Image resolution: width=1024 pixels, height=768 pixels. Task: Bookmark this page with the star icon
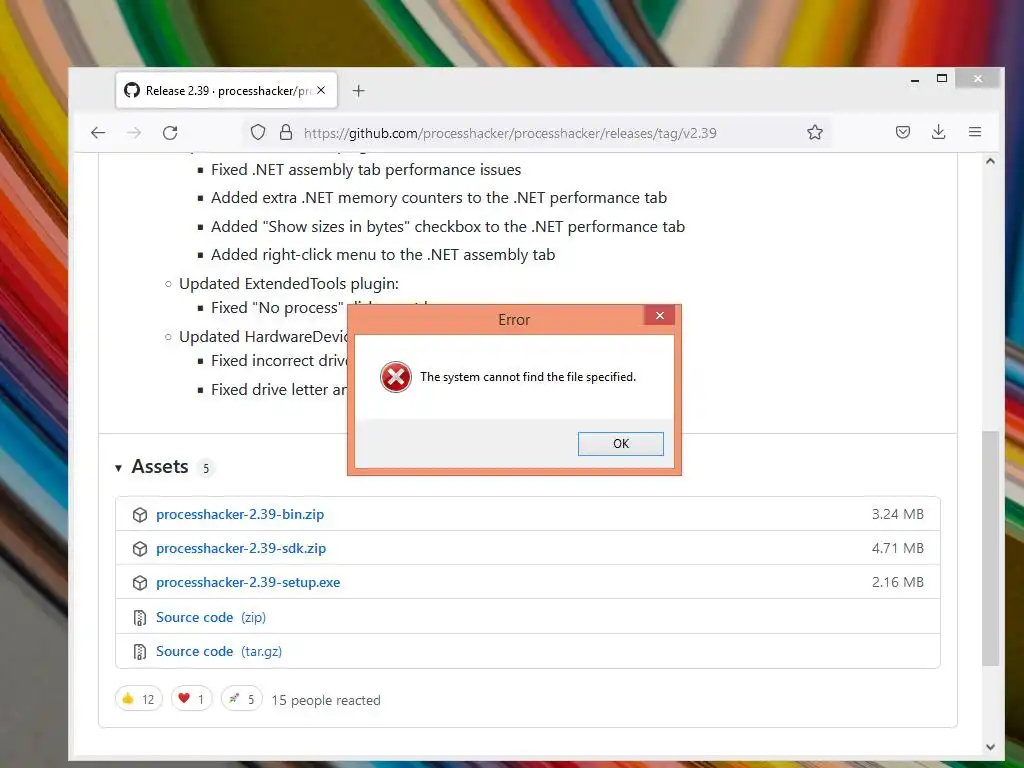[815, 133]
